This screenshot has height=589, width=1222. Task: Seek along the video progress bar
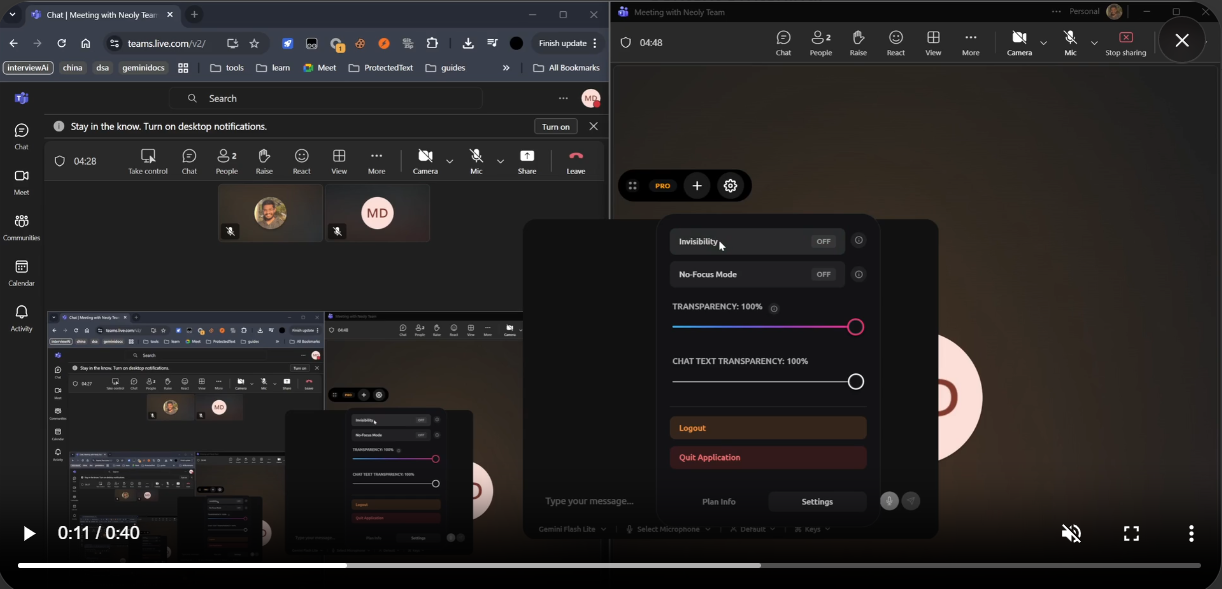(x=609, y=566)
